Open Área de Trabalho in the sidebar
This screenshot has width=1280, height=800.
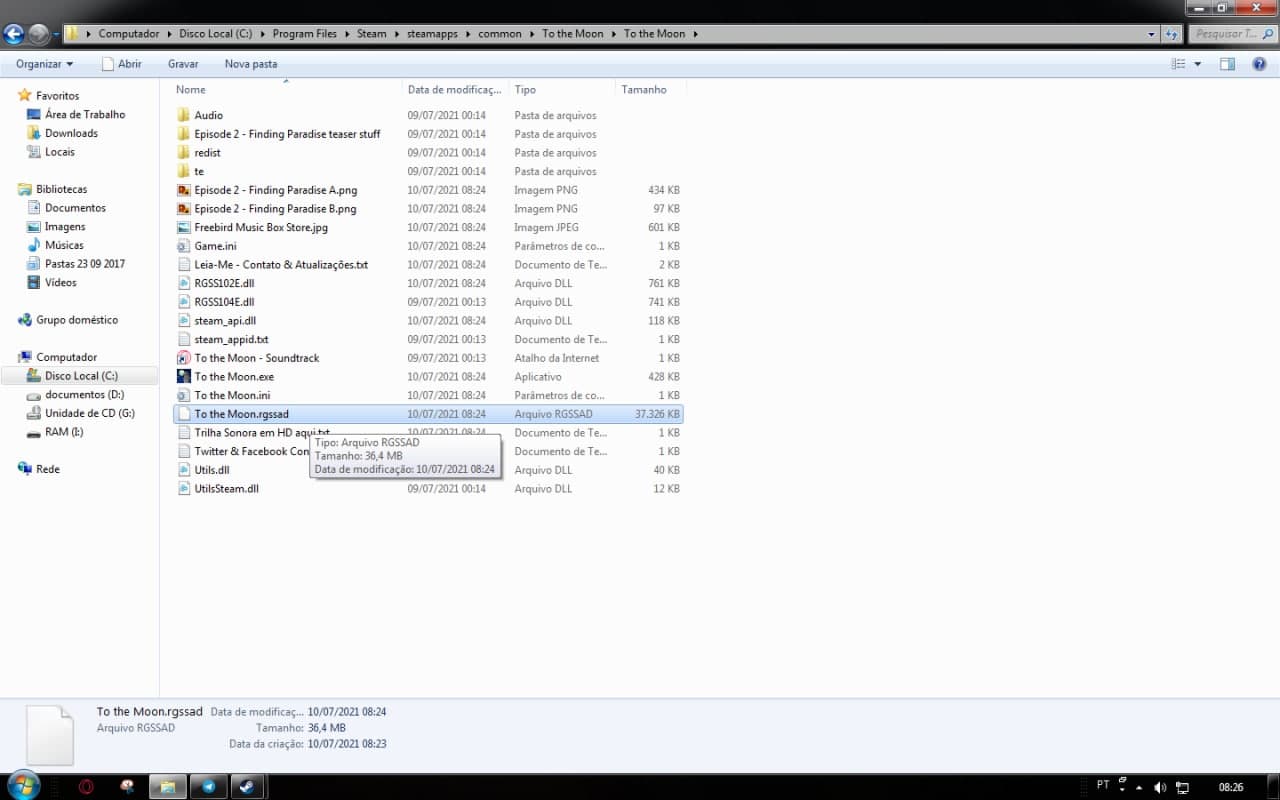click(x=85, y=115)
